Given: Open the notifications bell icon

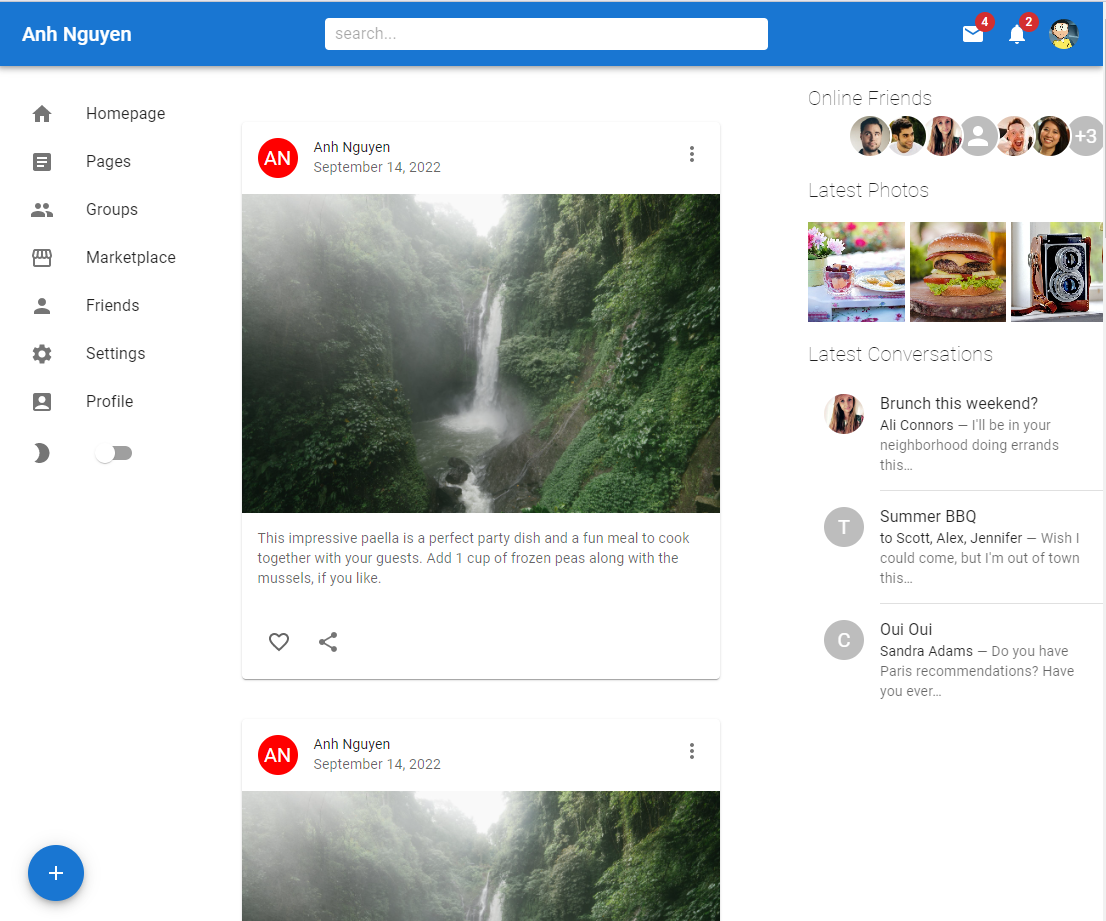Looking at the screenshot, I should [1017, 34].
